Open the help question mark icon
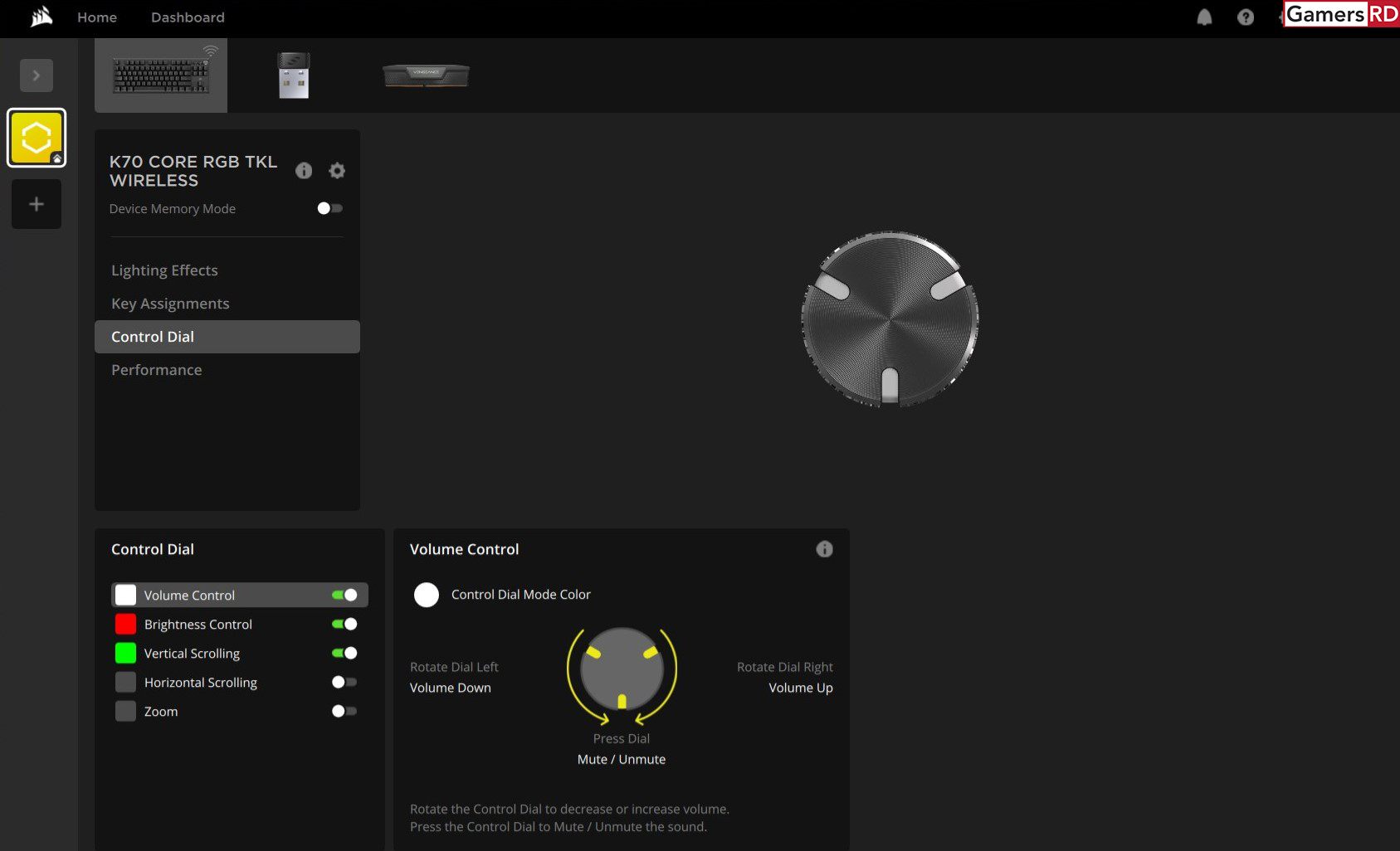The image size is (1400, 851). (1246, 17)
